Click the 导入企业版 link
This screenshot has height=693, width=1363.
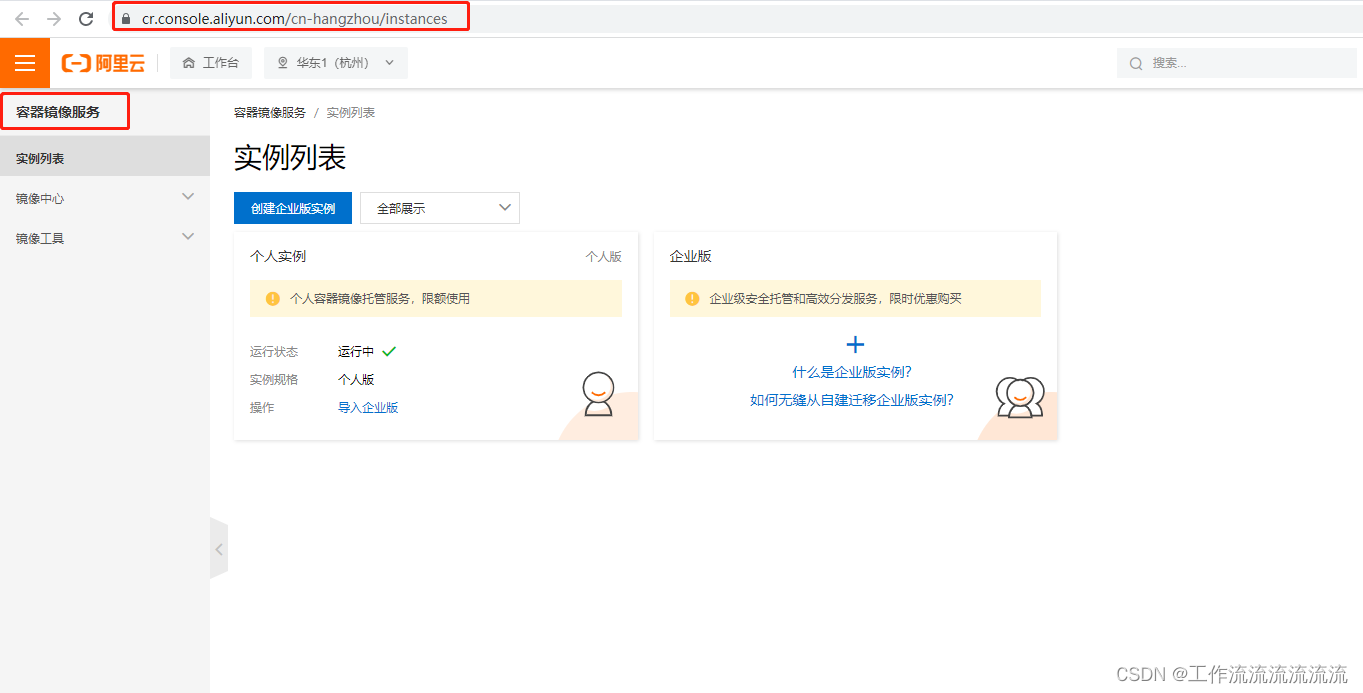[x=368, y=407]
